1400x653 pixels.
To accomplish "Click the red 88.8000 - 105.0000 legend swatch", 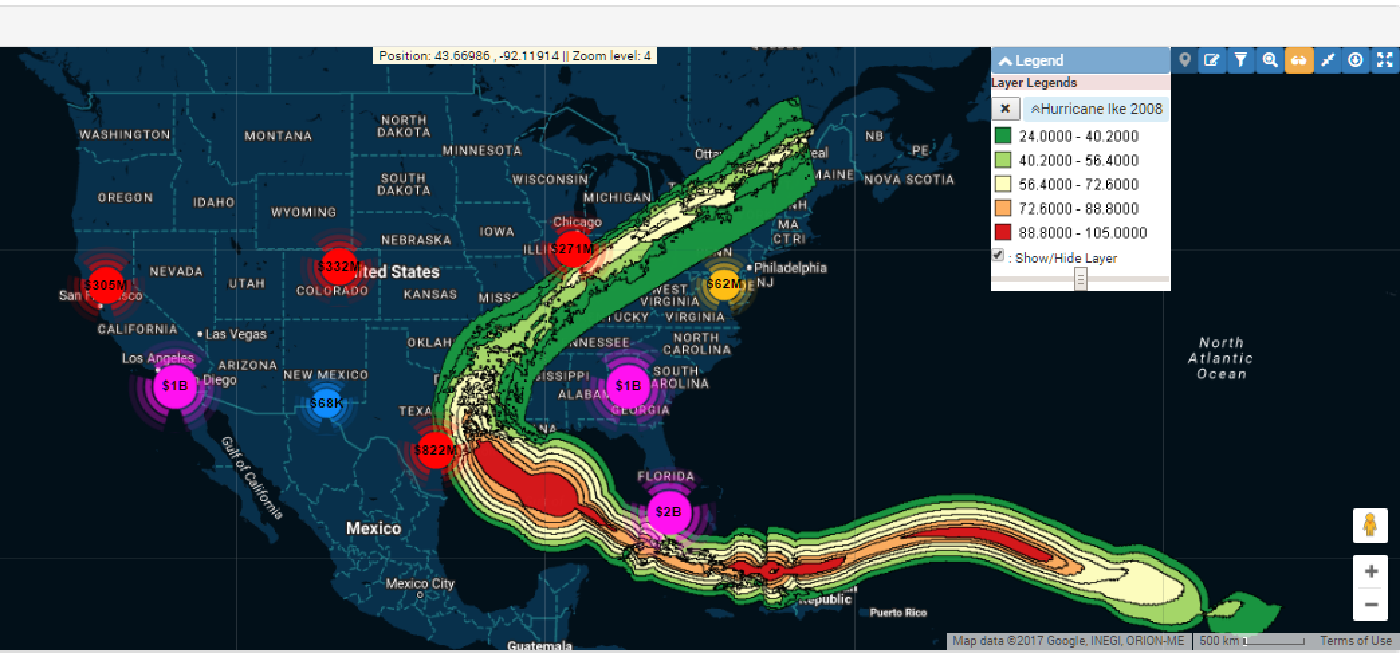I will point(1003,233).
